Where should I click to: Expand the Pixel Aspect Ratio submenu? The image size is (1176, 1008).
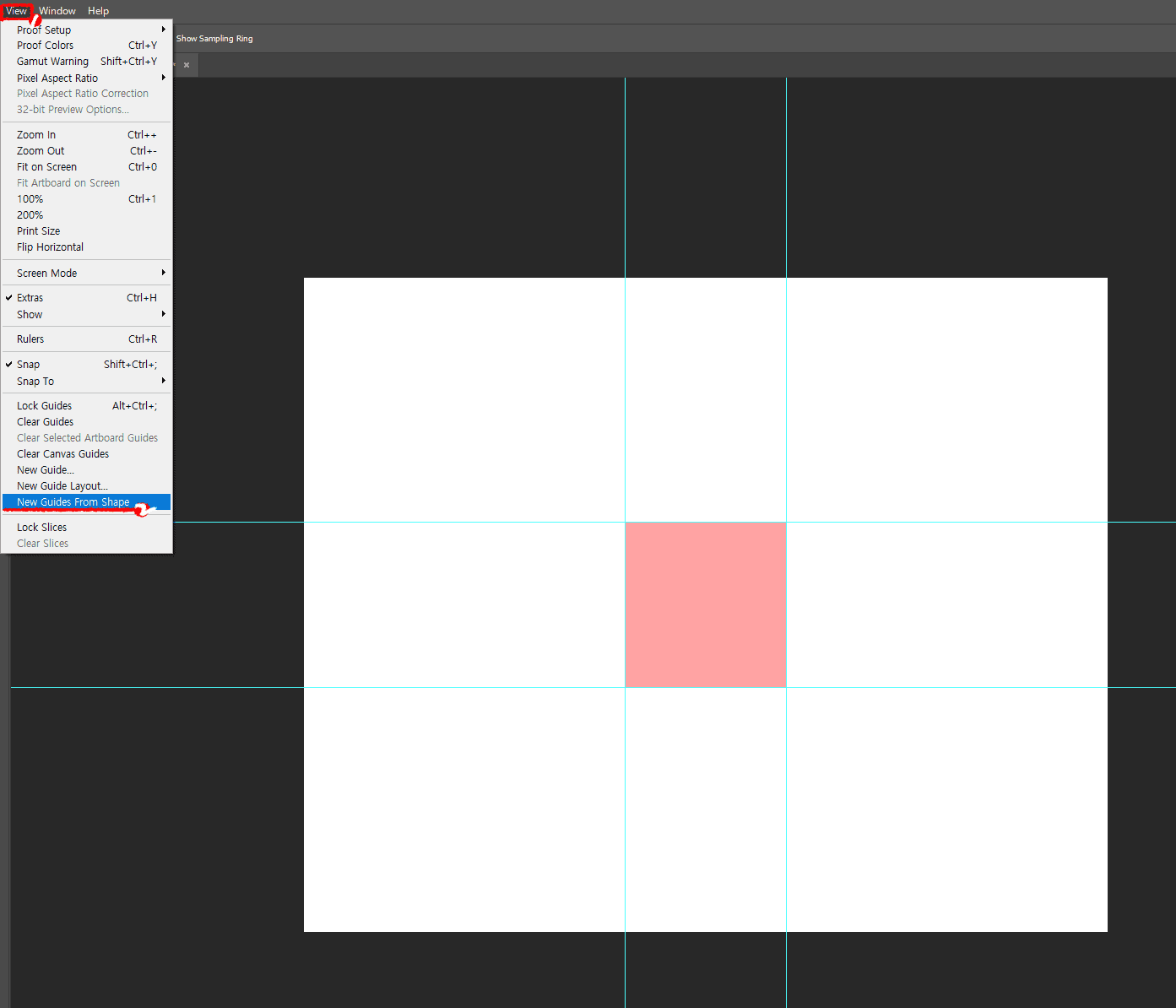57,77
